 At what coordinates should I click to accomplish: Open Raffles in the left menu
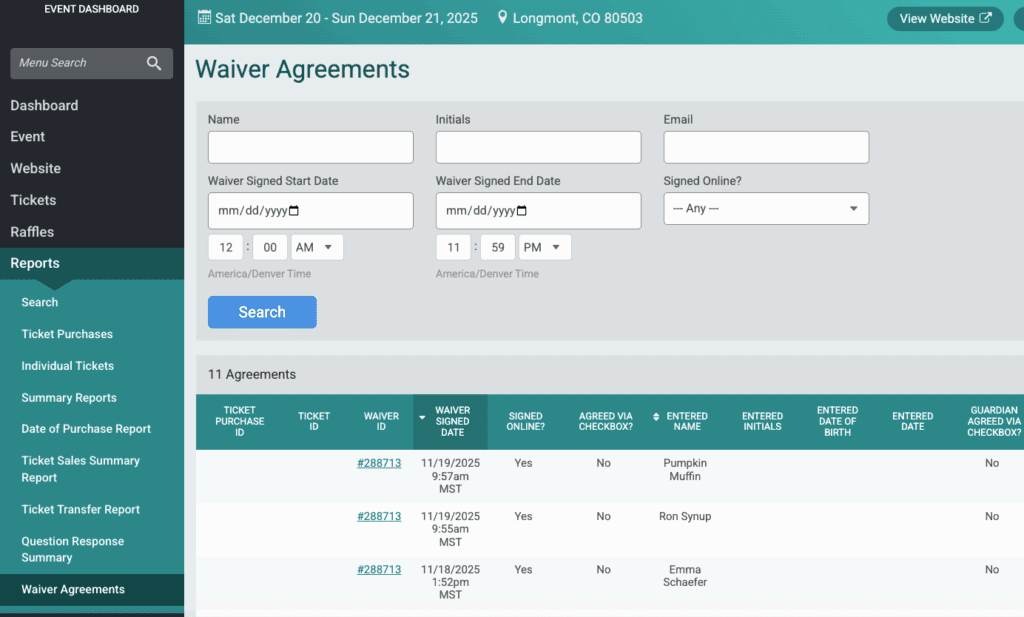point(32,232)
